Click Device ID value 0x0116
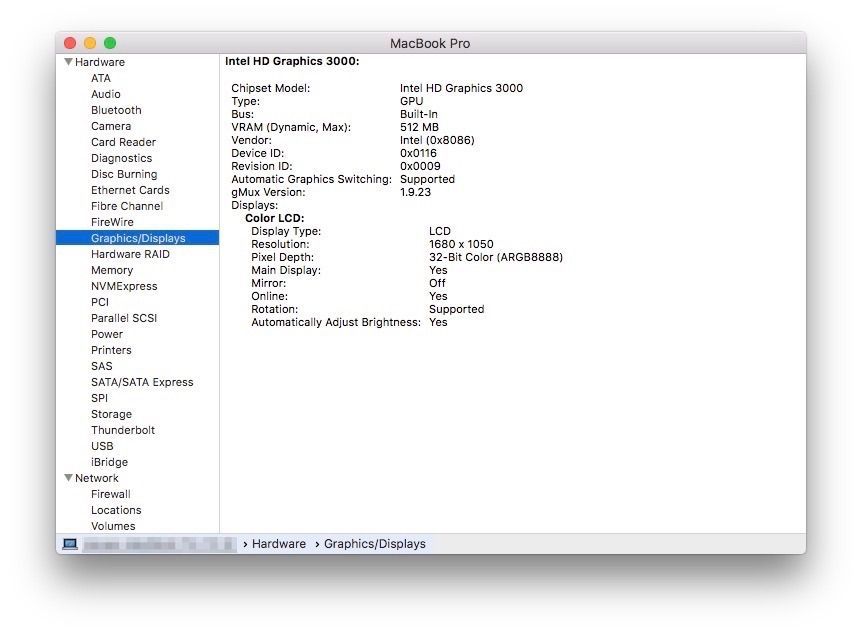The width and height of the screenshot is (862, 634). (418, 153)
